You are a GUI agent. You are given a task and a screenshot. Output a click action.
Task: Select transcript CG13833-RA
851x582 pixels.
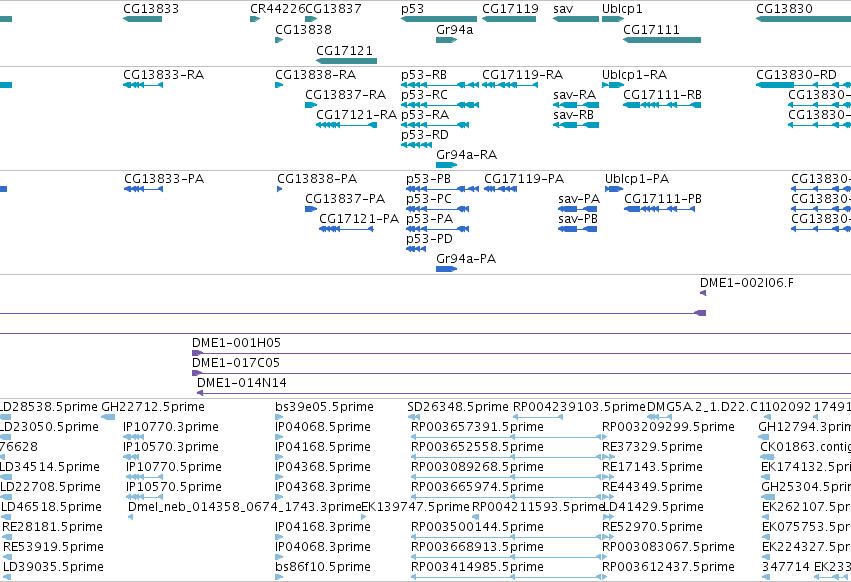[163, 75]
